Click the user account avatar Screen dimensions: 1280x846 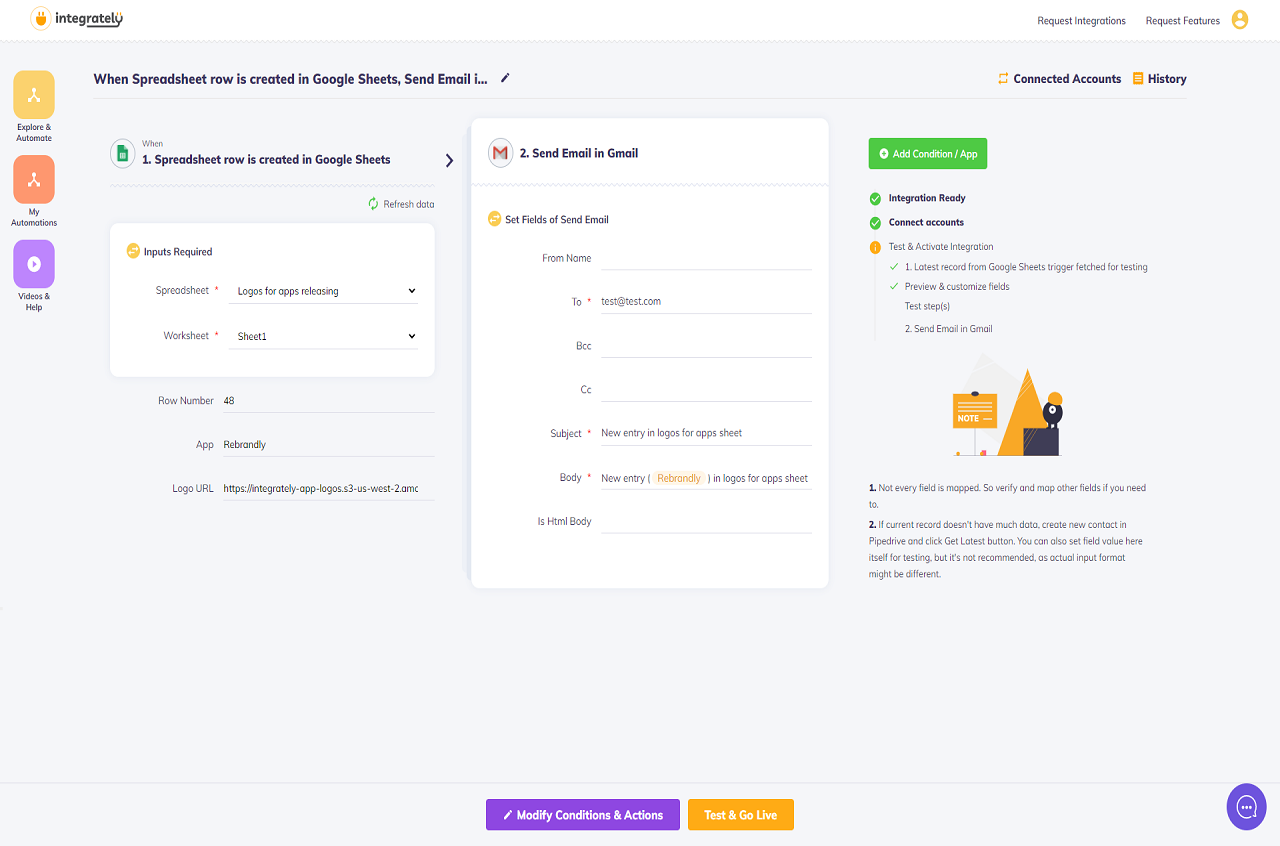coord(1239,19)
